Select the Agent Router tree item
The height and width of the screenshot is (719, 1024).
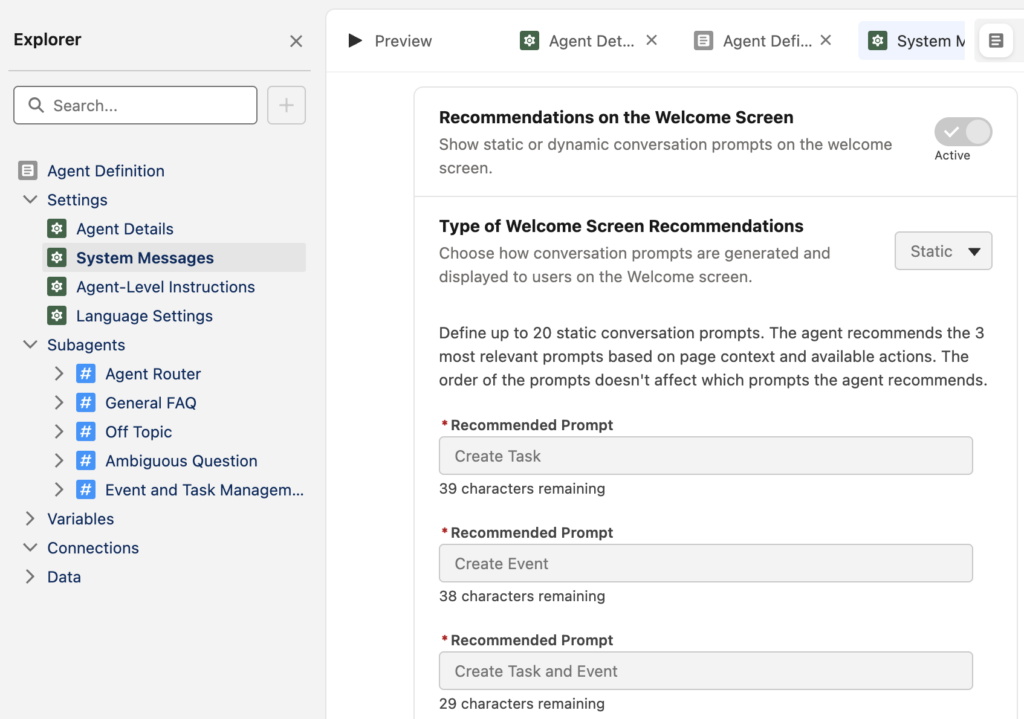click(153, 374)
